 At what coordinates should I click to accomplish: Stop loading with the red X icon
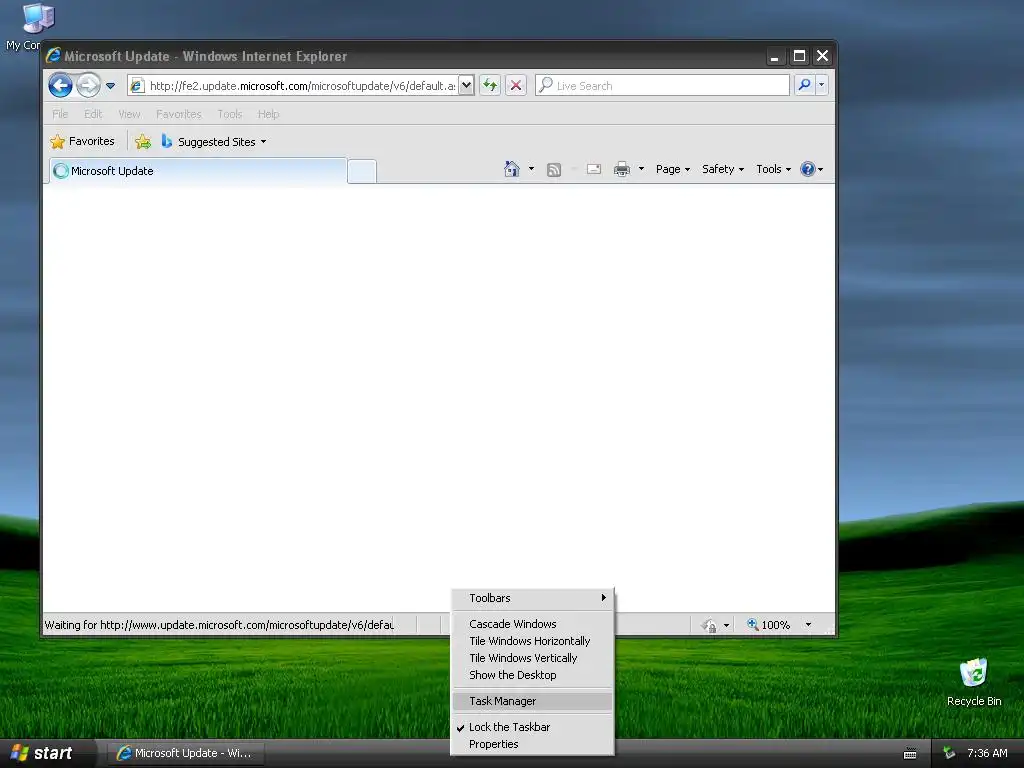tap(516, 85)
